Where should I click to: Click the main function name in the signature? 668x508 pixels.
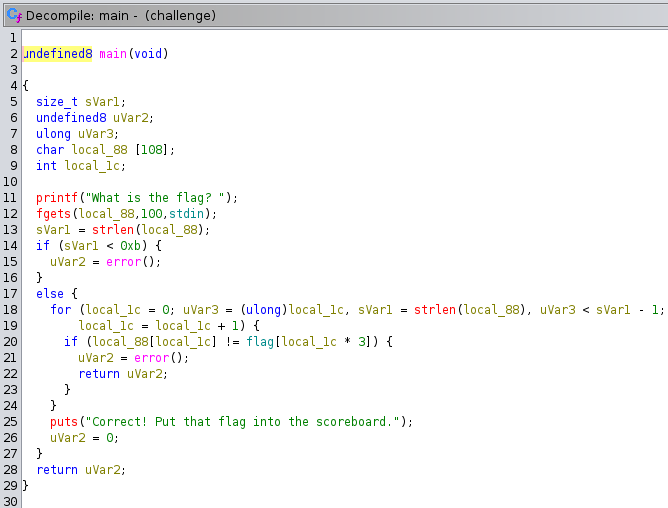(113, 53)
